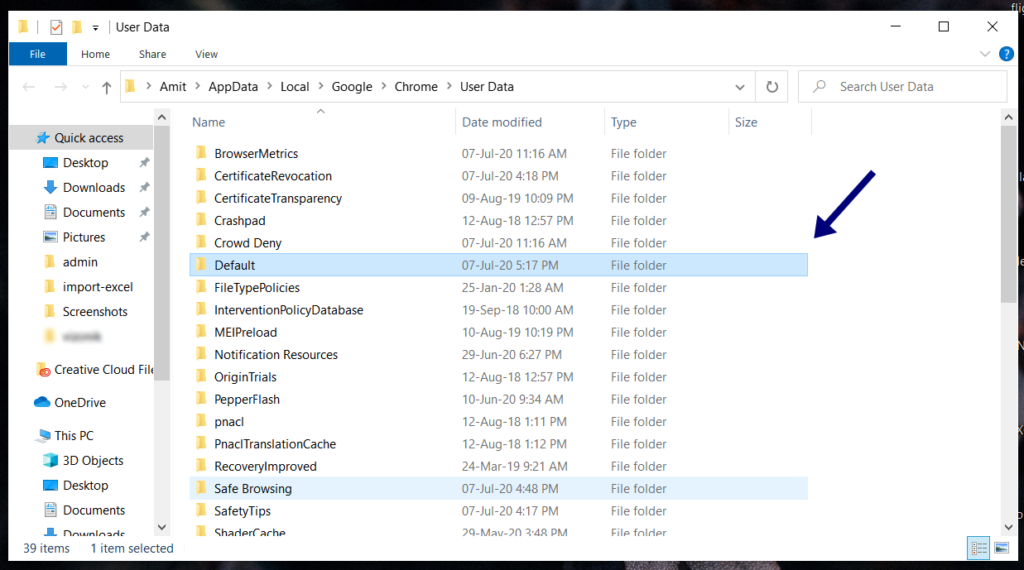Select OneDrive in the navigation pane
Viewport: 1024px width, 570px height.
(x=80, y=402)
